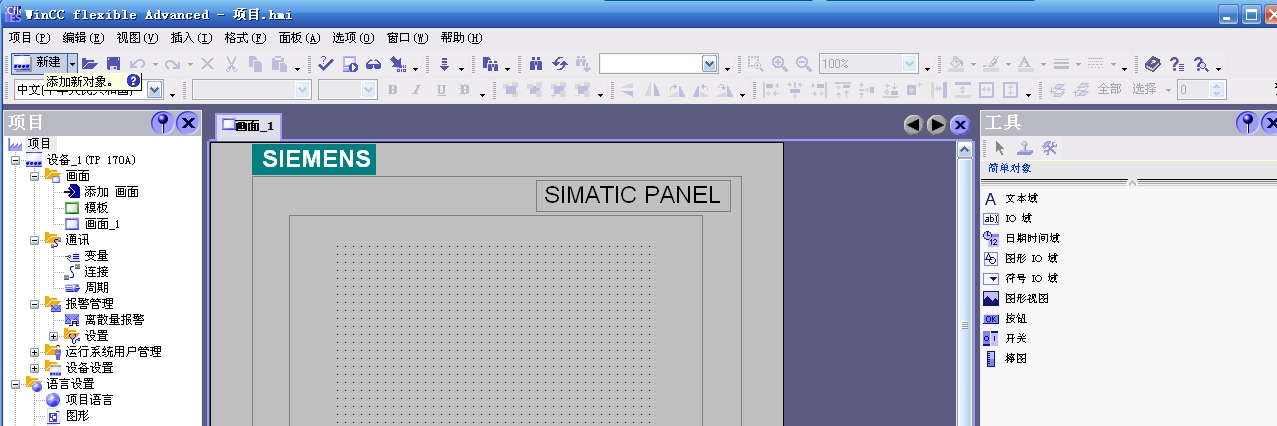This screenshot has width=1277, height=426.
Task: Select the 按钮 object in tools panel
Action: pyautogui.click(x=1015, y=318)
